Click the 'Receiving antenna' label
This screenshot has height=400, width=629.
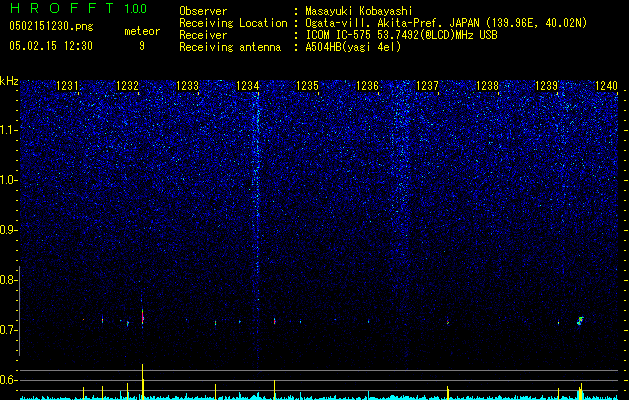[230, 47]
